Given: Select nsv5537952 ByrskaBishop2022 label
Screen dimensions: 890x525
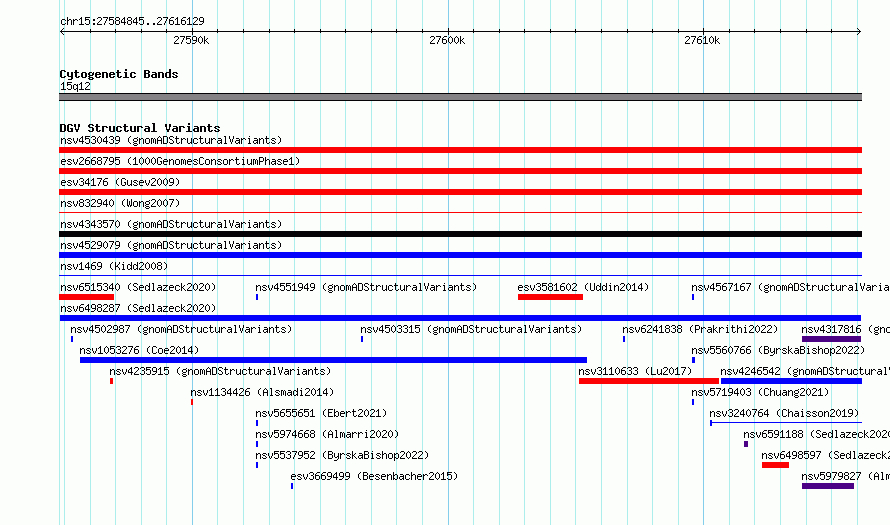Looking at the screenshot, I should tap(342, 455).
